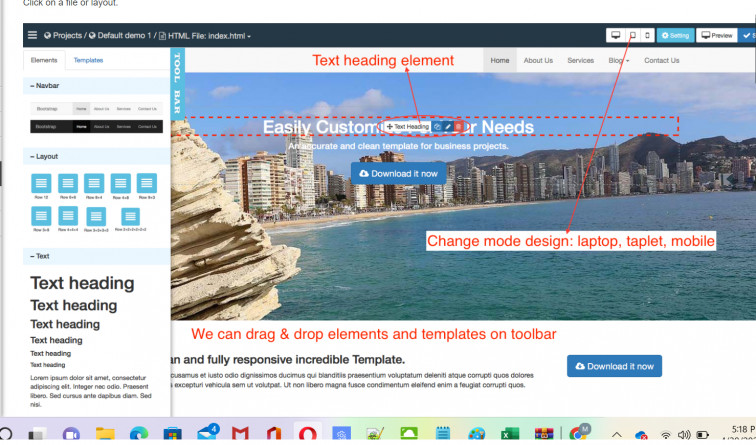Click the pencil edit icon on Text Heading
Screen dimensions: 756x445
pyautogui.click(x=448, y=126)
